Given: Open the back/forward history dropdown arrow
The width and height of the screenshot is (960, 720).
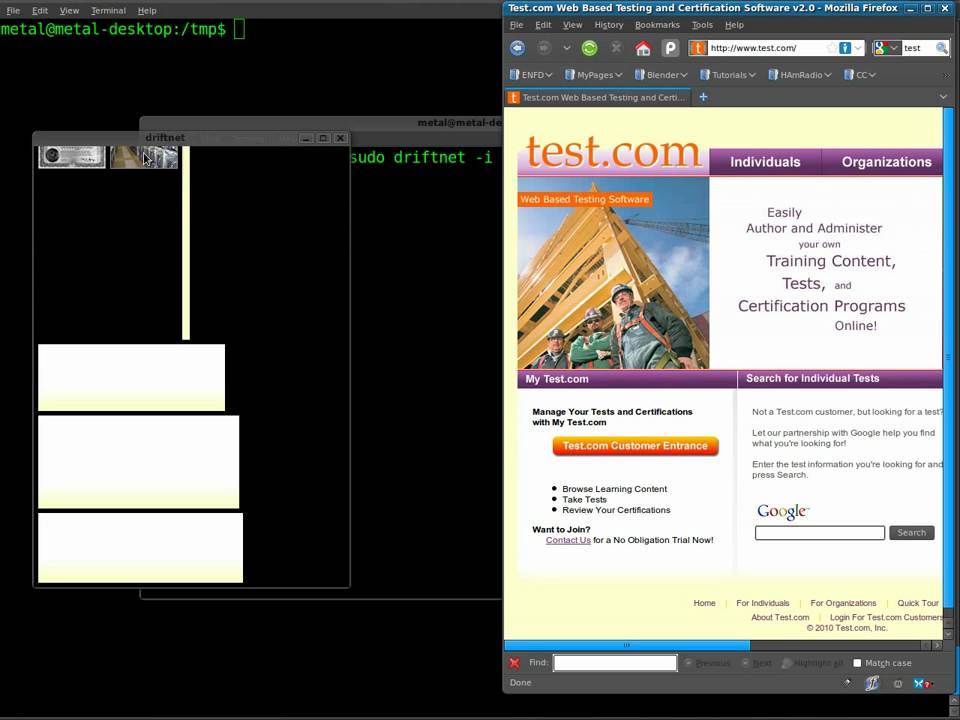Looking at the screenshot, I should point(567,48).
